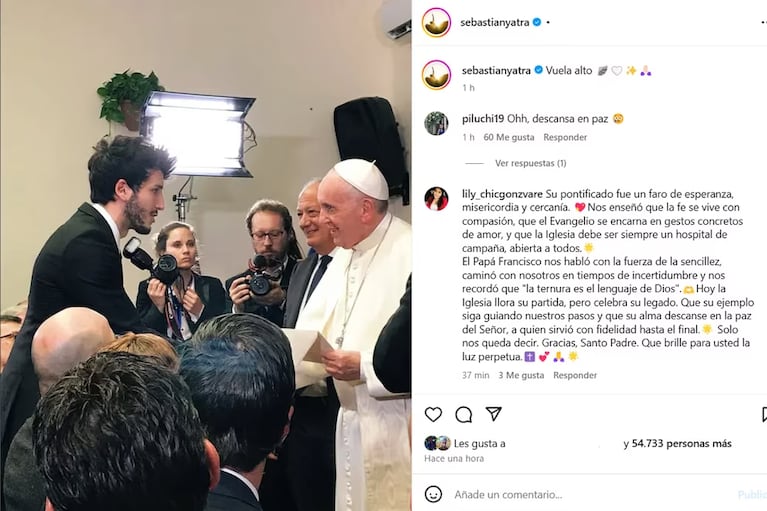The width and height of the screenshot is (767, 511).
Task: Share the post with the paper plane icon
Action: point(494,414)
